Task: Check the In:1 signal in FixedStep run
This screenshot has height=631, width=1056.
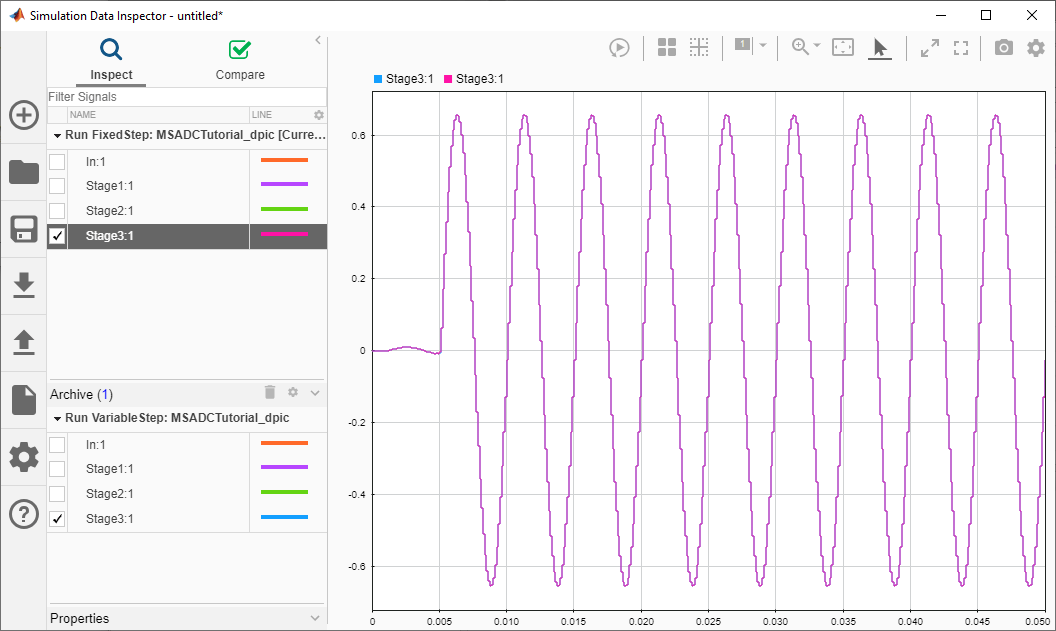Action: tap(58, 161)
